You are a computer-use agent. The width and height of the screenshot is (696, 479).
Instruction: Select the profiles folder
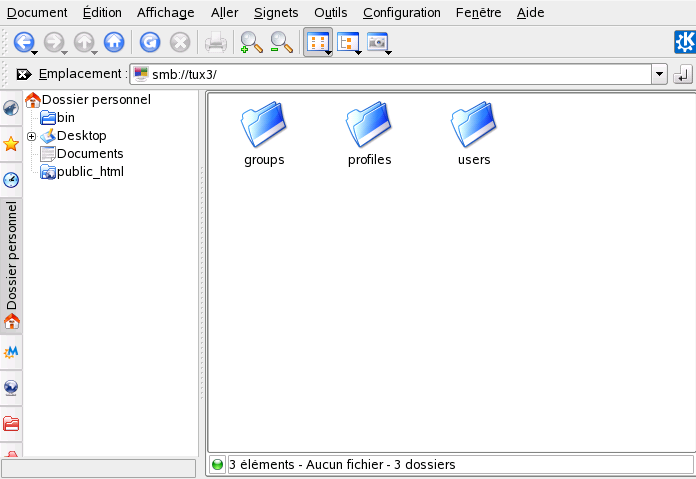(x=369, y=134)
